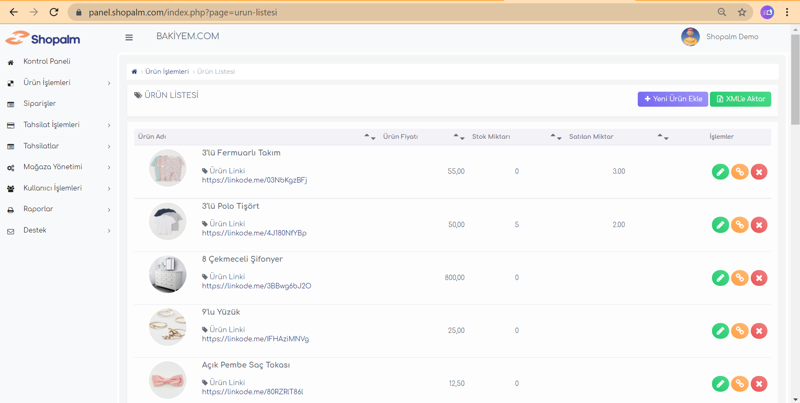The width and height of the screenshot is (800, 403).
Task: Click the Shopalm logo
Action: (x=43, y=39)
